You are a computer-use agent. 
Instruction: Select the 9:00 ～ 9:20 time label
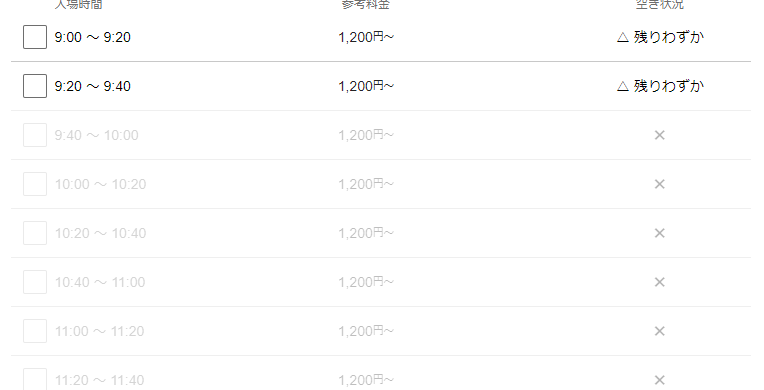click(x=93, y=37)
